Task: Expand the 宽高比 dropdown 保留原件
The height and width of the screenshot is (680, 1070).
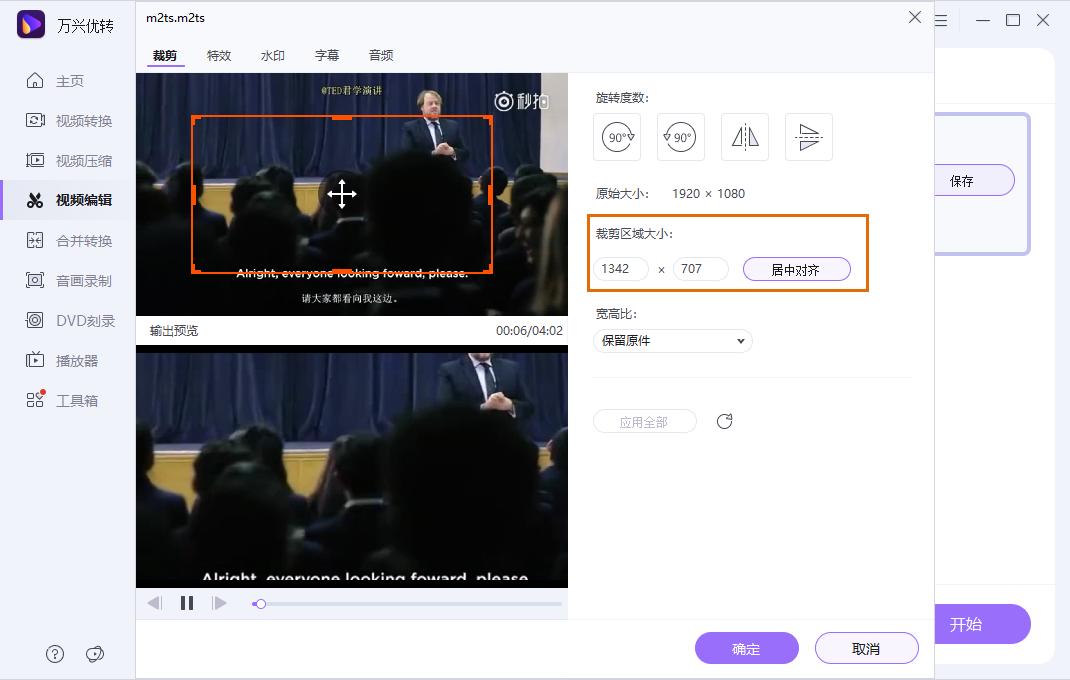Action: [x=673, y=341]
